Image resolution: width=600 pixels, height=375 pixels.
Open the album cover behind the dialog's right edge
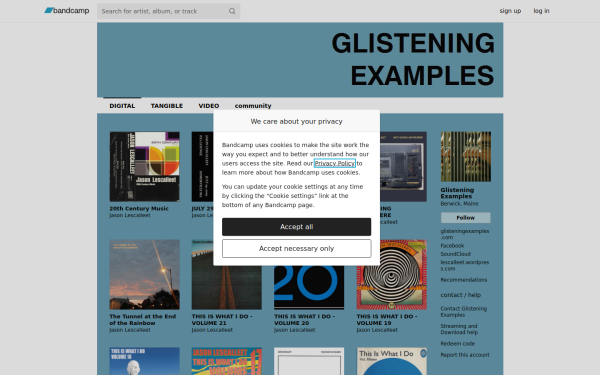[x=403, y=166]
